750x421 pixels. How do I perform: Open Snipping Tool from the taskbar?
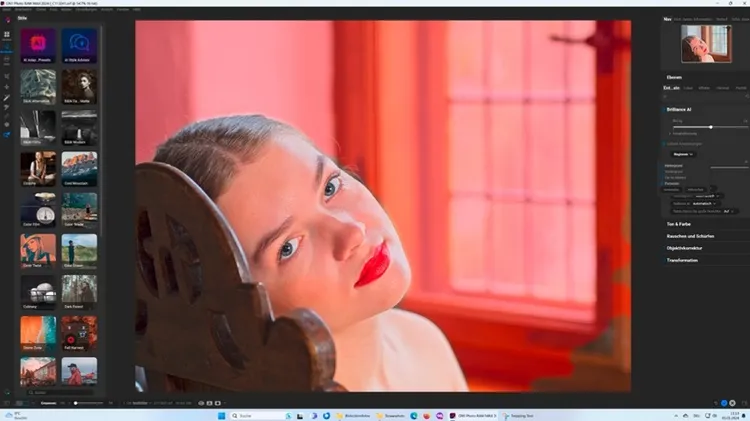point(518,416)
